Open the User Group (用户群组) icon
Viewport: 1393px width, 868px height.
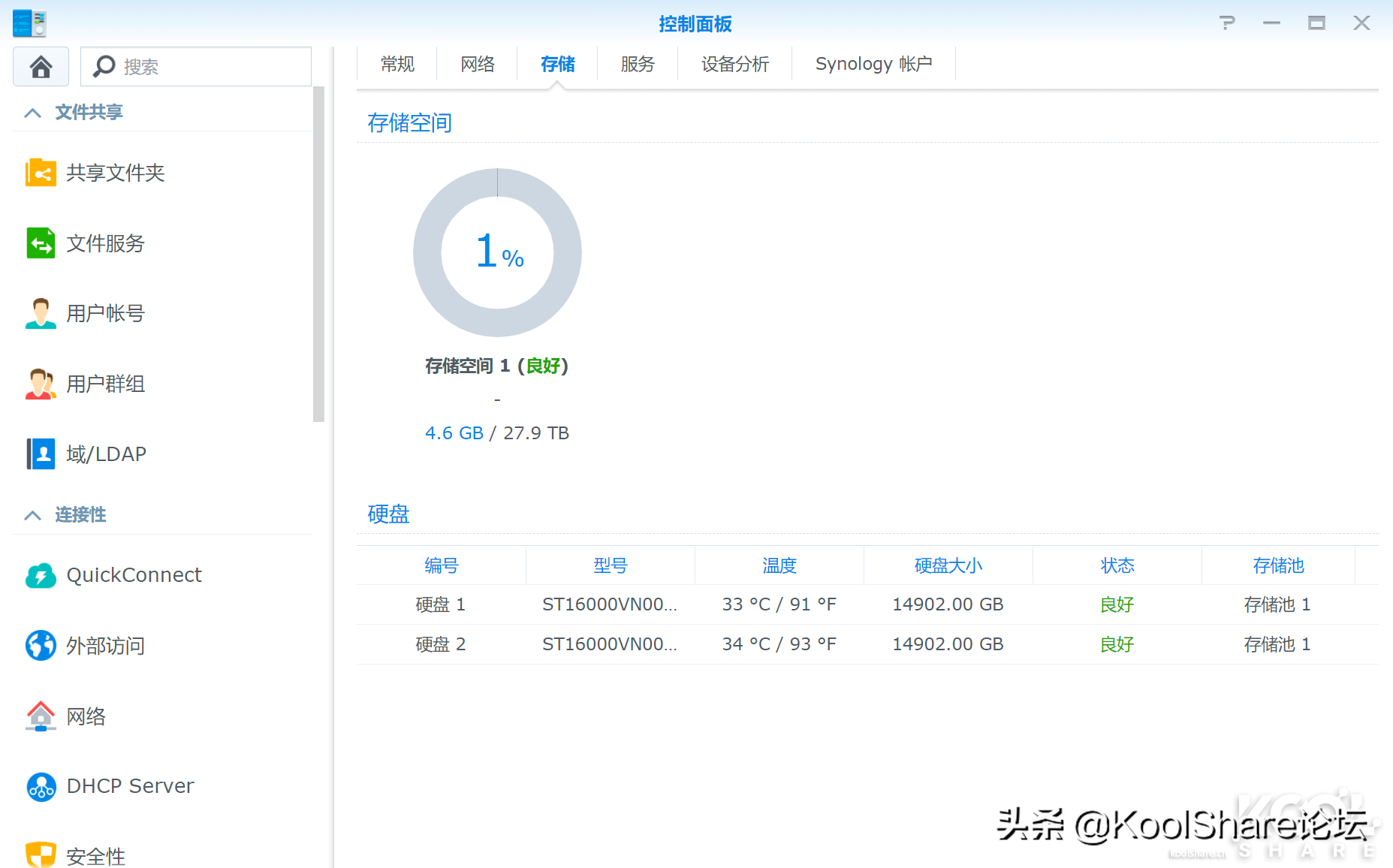pos(41,384)
